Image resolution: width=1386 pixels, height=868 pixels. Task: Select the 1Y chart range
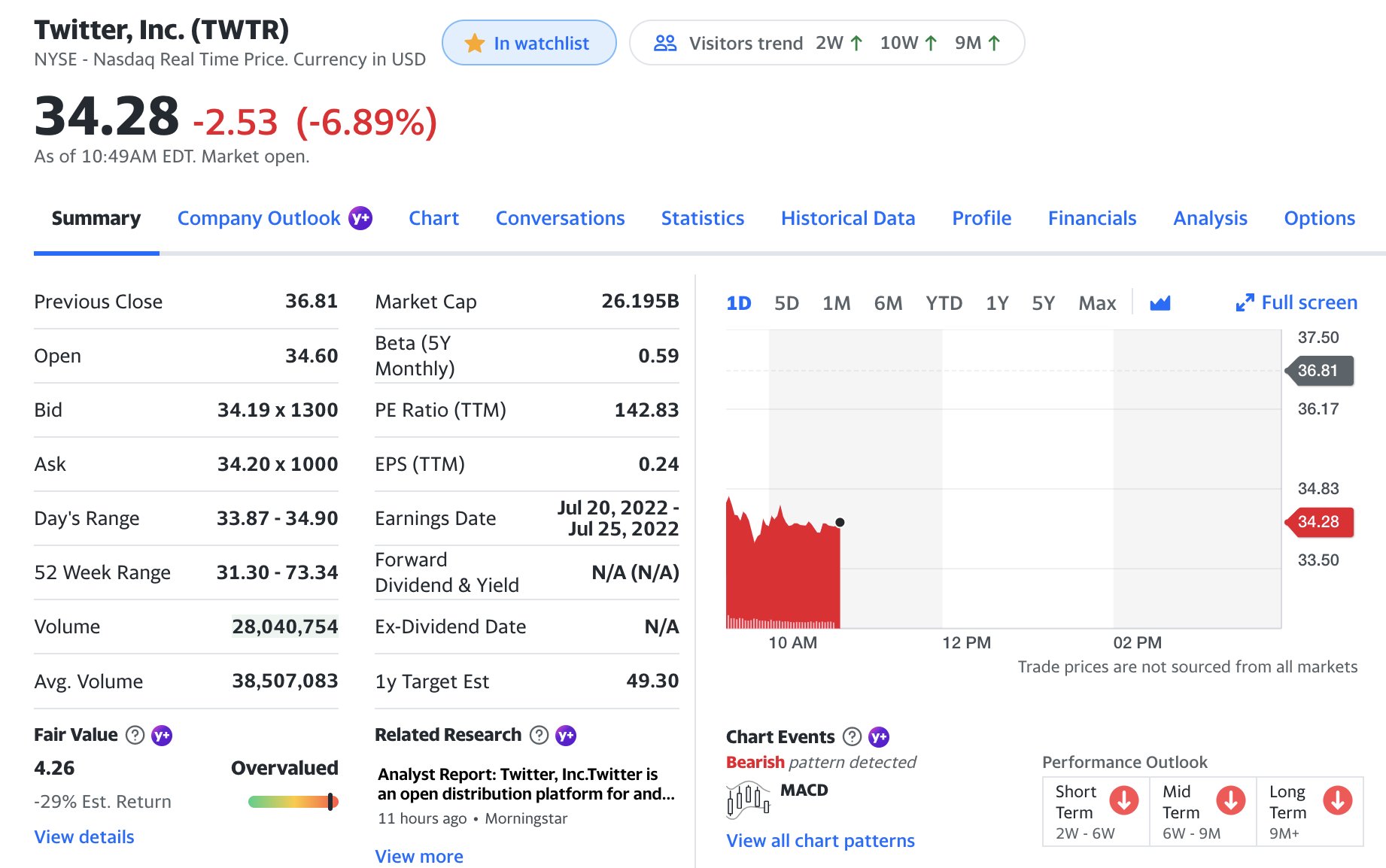pyautogui.click(x=998, y=303)
